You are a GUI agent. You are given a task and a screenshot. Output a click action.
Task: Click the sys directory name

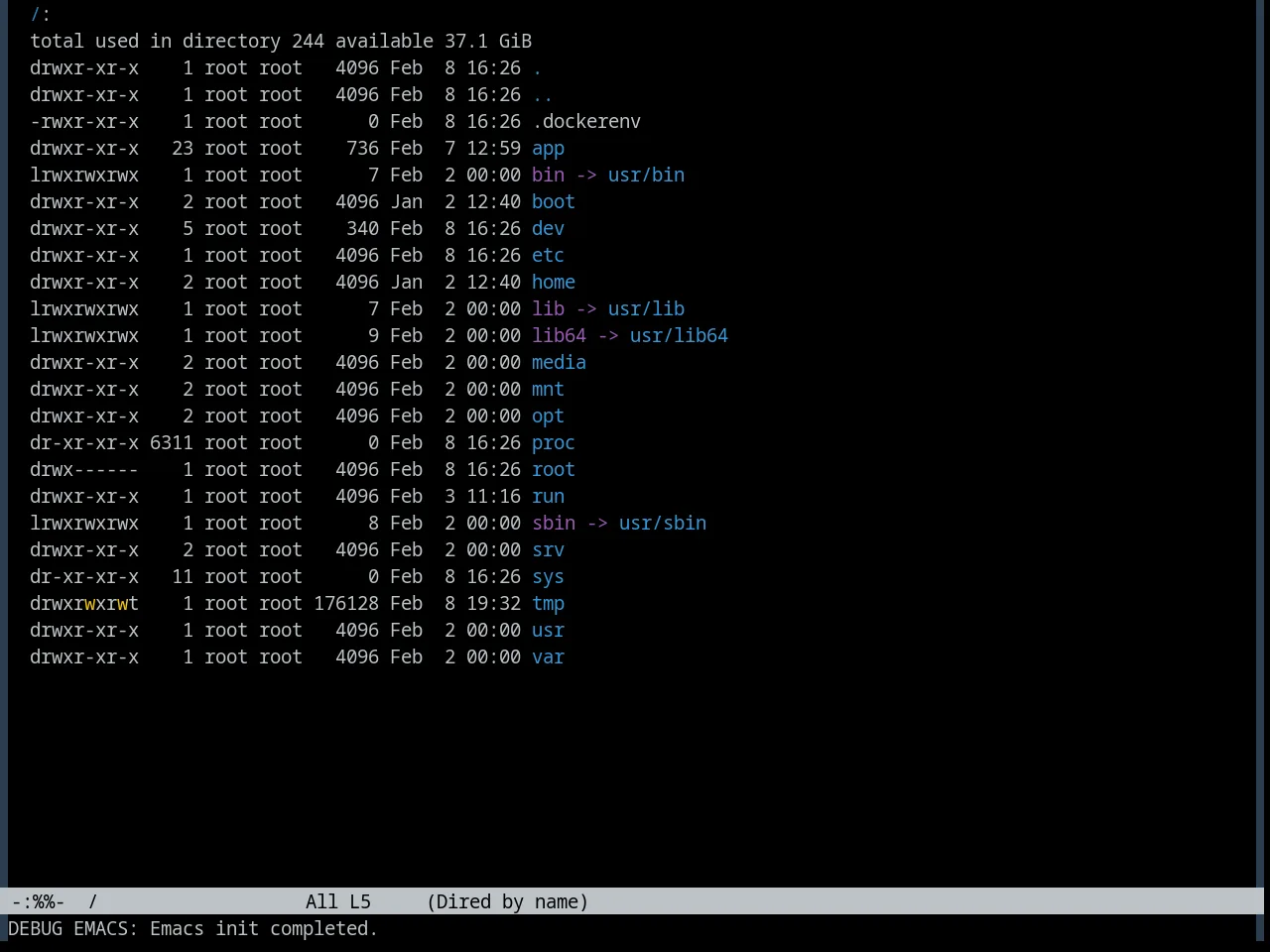(548, 577)
